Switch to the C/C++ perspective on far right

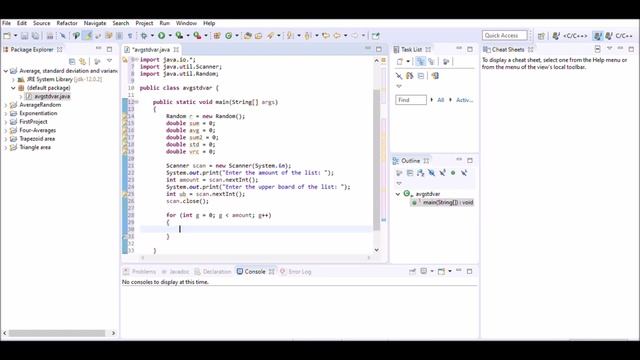[x=619, y=36]
